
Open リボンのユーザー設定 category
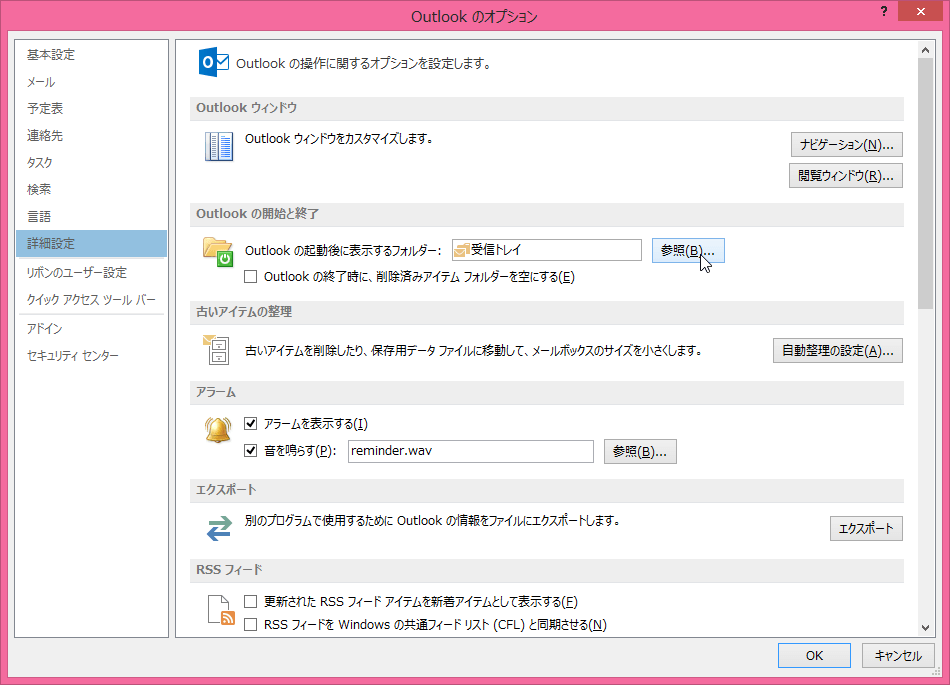pos(91,273)
